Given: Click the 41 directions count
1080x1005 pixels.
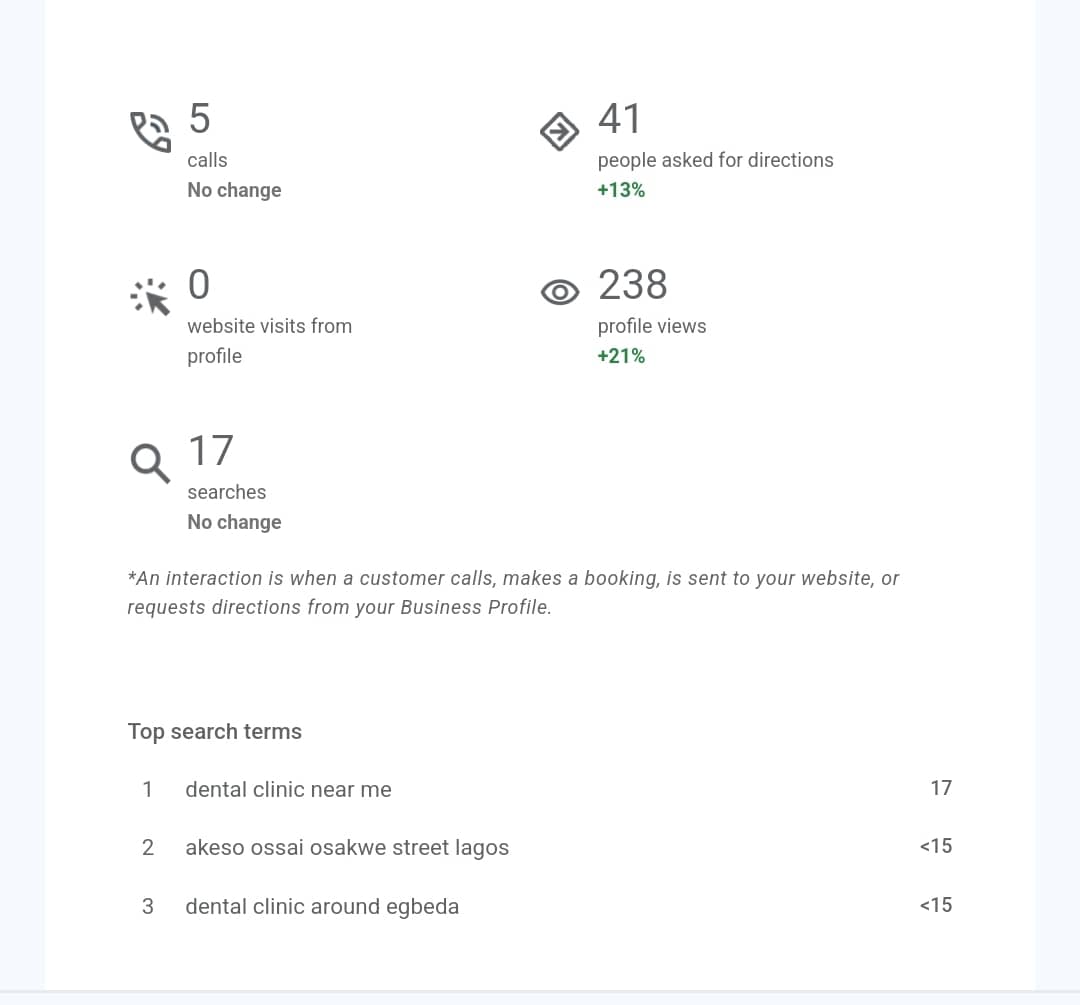Looking at the screenshot, I should click(x=619, y=119).
